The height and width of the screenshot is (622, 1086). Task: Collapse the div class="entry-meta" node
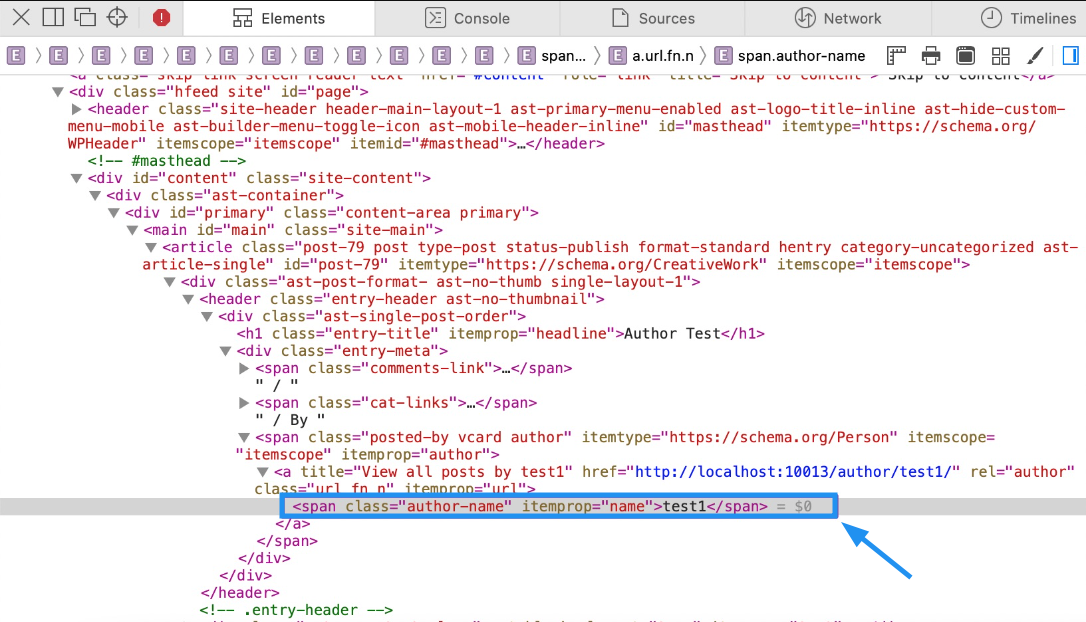coord(226,351)
